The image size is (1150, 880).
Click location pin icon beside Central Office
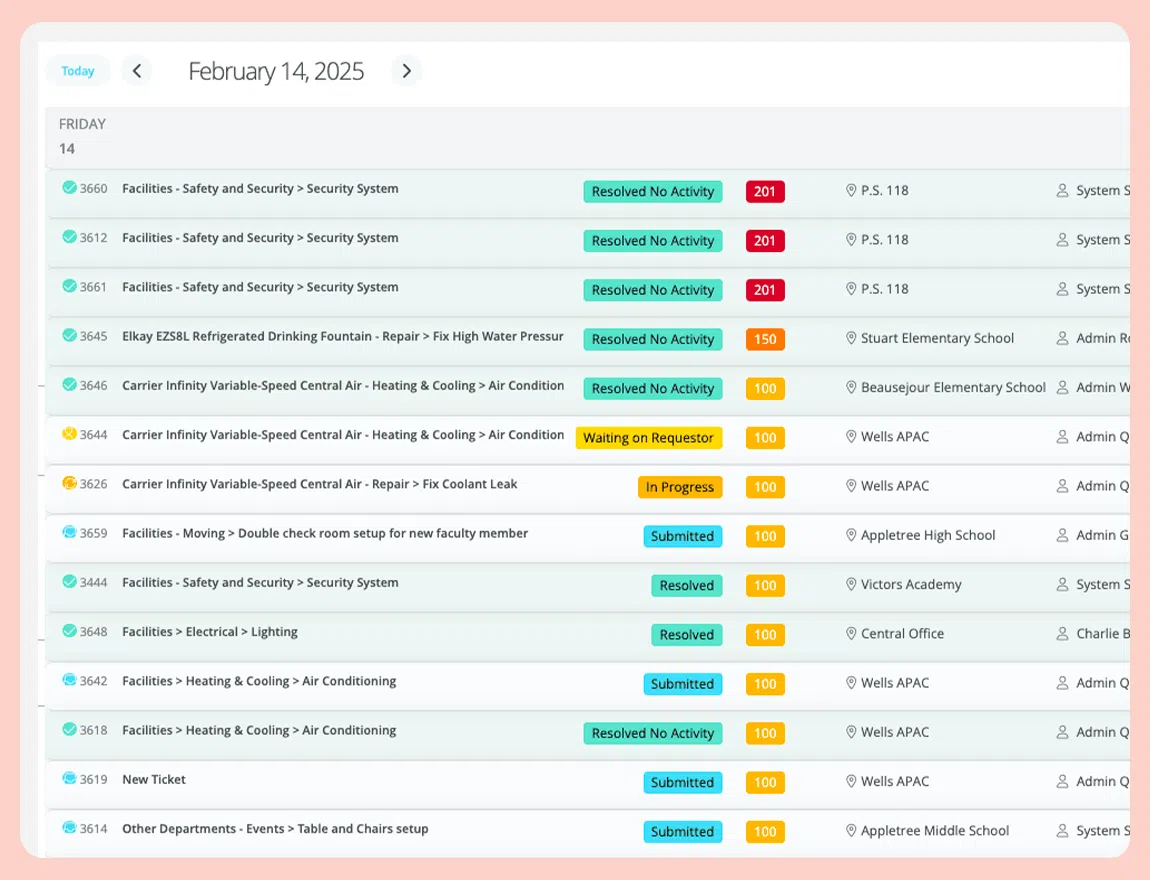(x=851, y=634)
